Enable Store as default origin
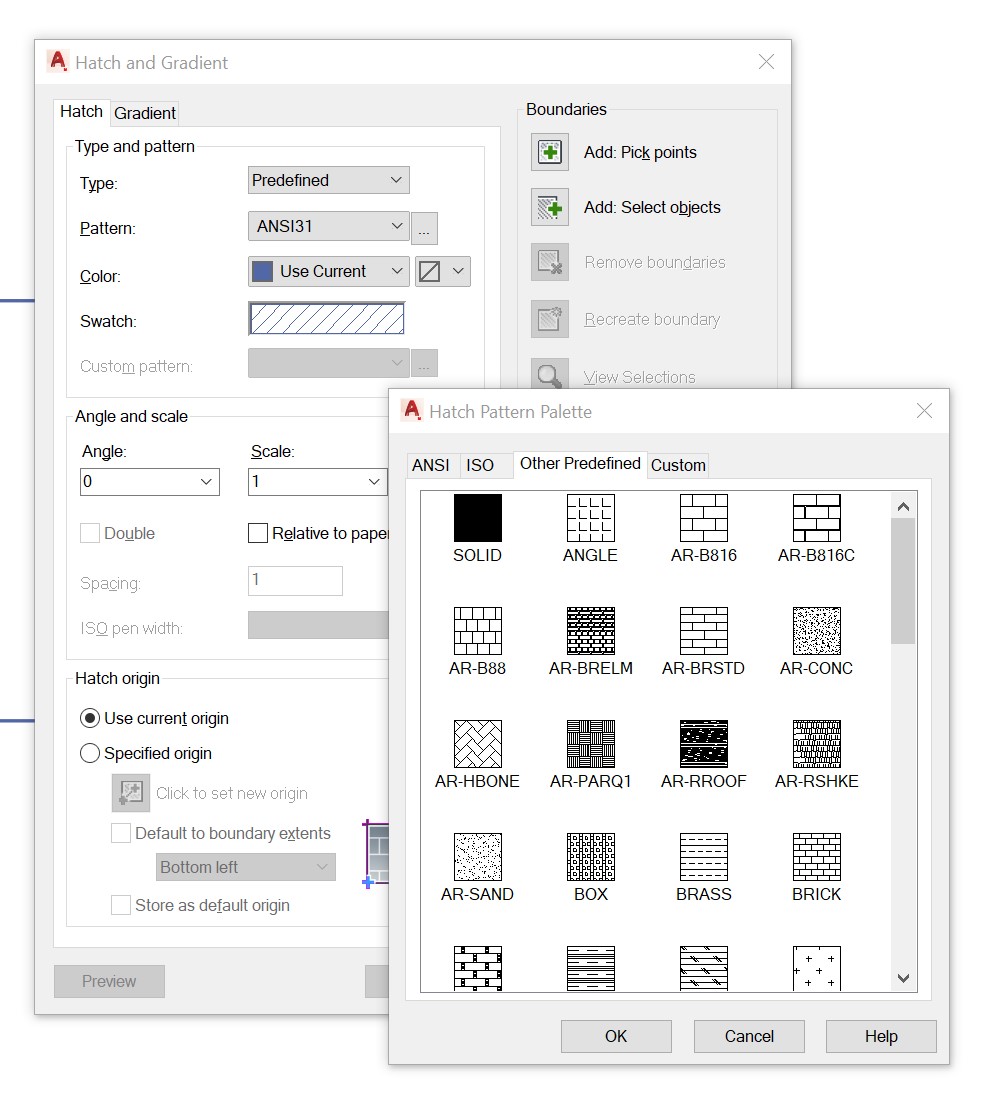This screenshot has width=985, height=1096. tap(120, 905)
